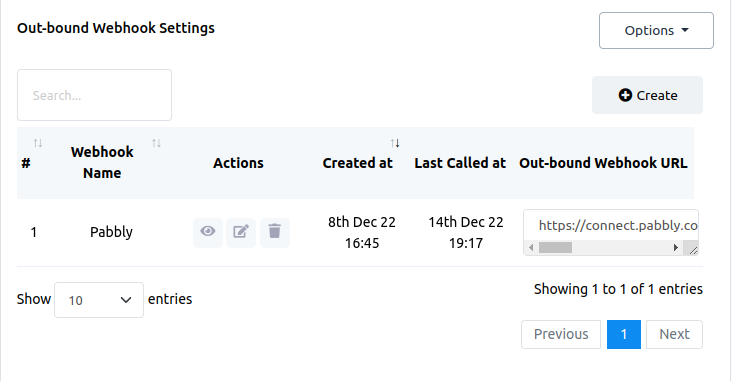Click right arrow of URL scrollbar

tap(676, 247)
